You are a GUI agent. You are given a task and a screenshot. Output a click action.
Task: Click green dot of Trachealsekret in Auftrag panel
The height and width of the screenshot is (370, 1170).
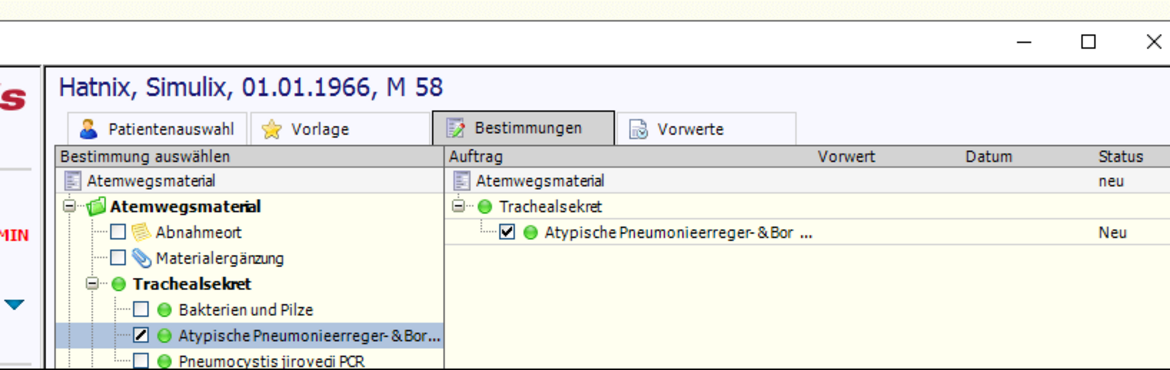(x=484, y=206)
